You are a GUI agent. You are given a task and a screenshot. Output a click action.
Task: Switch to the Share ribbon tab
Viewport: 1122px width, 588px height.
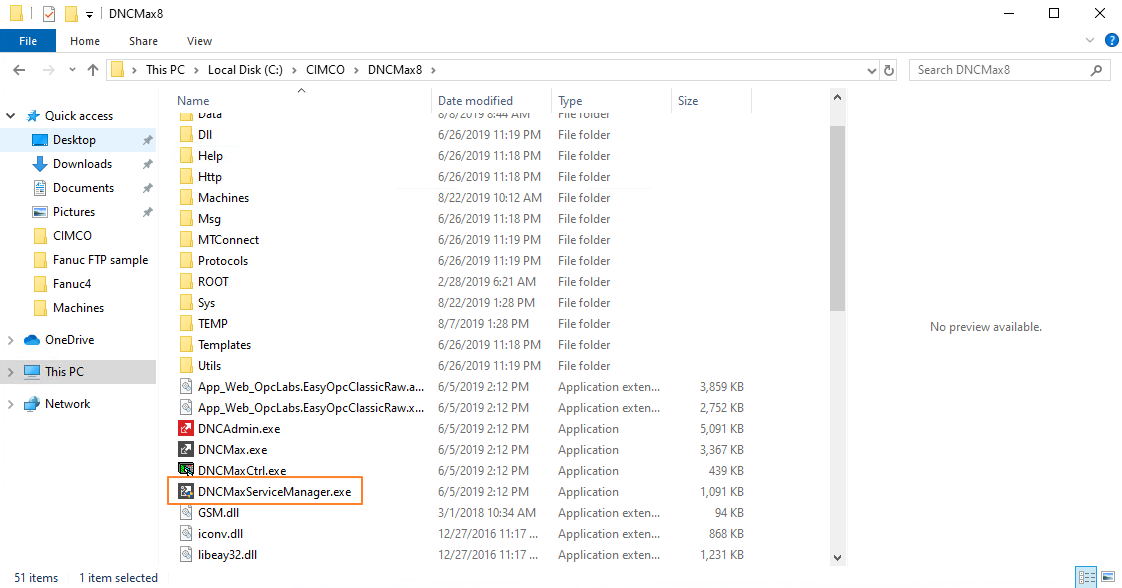143,41
